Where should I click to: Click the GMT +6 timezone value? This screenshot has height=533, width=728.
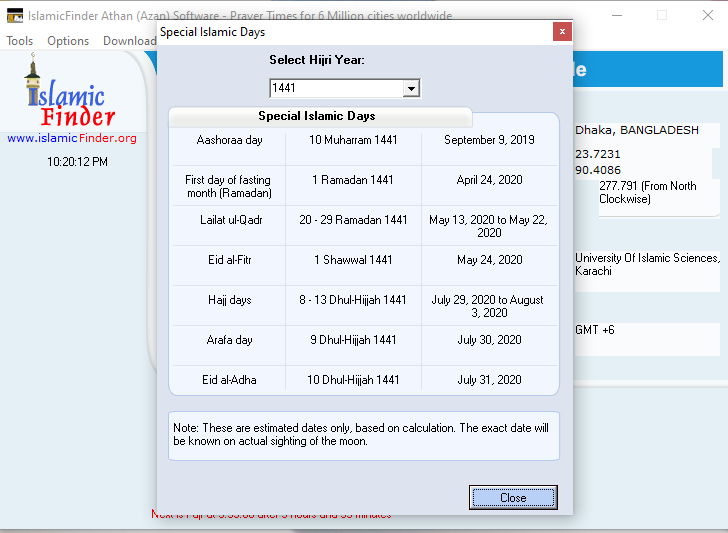595,330
